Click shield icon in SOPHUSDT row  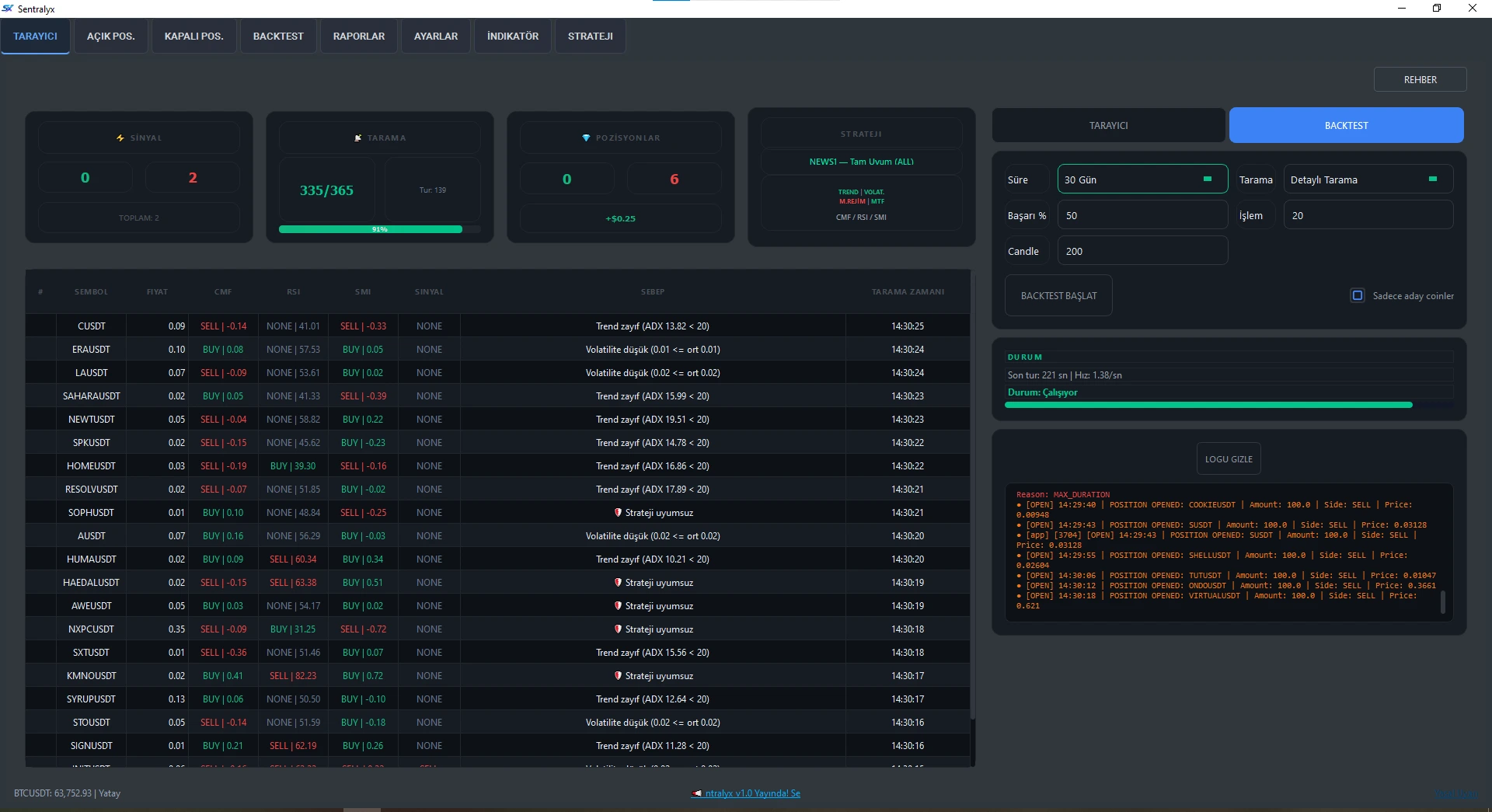coord(618,513)
